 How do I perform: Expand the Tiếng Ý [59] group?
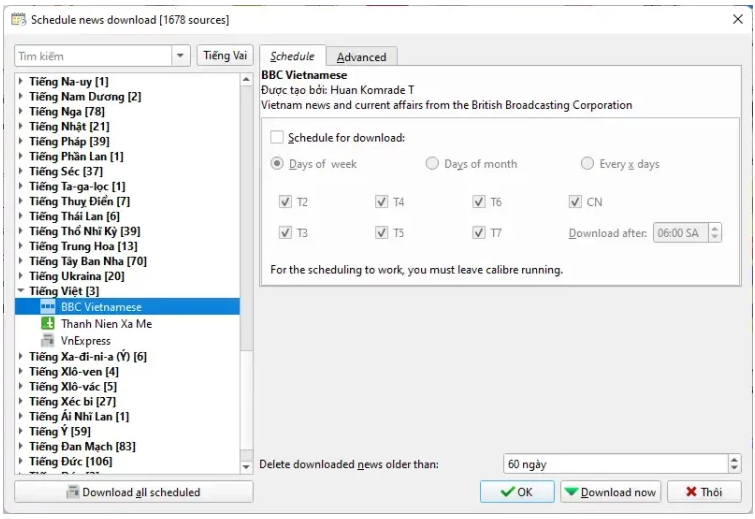pyautogui.click(x=21, y=431)
